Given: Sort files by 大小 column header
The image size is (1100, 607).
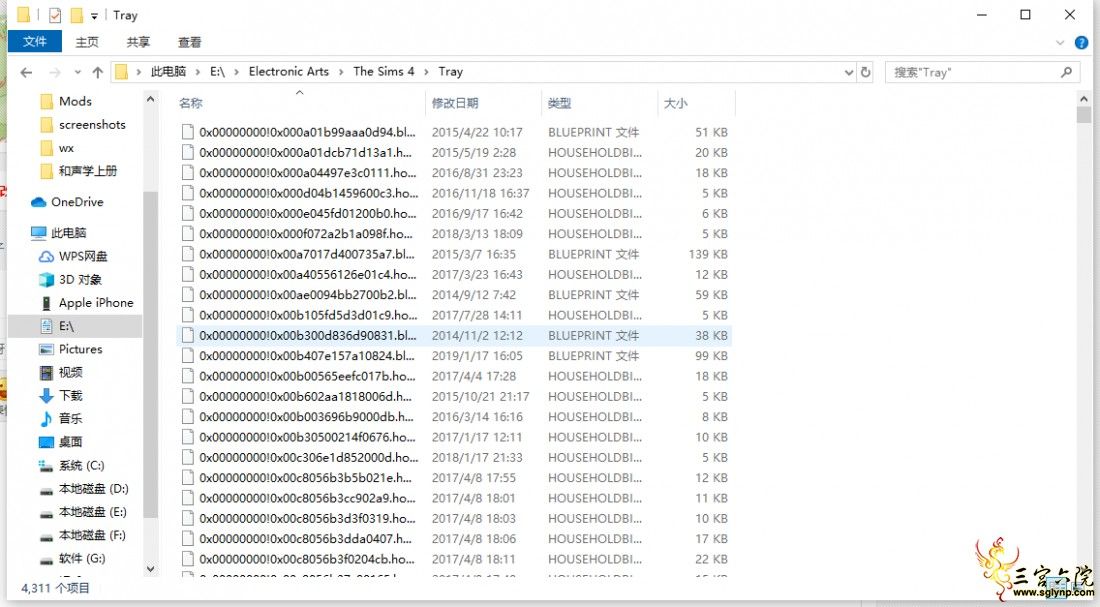Looking at the screenshot, I should (x=675, y=104).
